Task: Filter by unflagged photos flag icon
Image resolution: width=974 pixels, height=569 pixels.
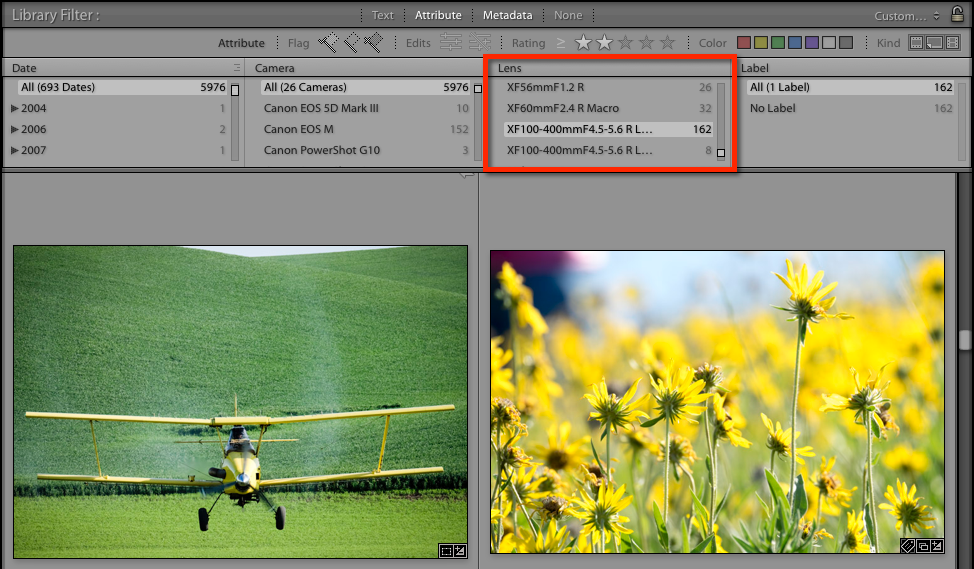Action: coord(352,42)
